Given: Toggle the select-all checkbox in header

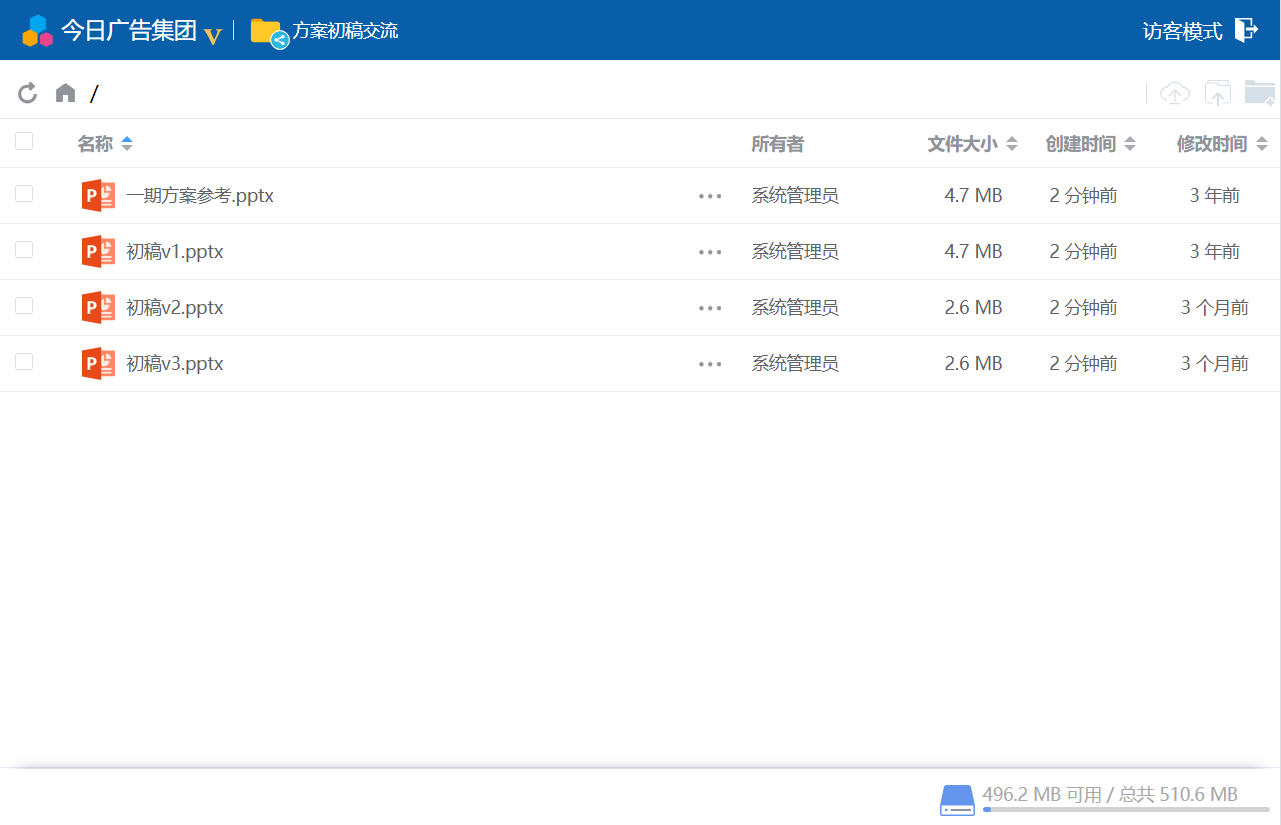Looking at the screenshot, I should (x=24, y=141).
